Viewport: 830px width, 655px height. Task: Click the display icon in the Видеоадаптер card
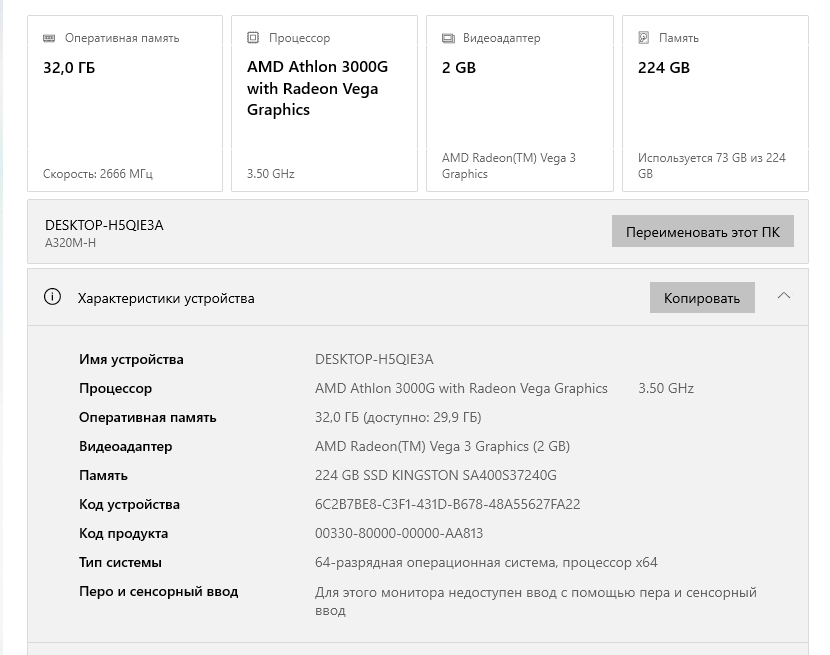coord(448,38)
